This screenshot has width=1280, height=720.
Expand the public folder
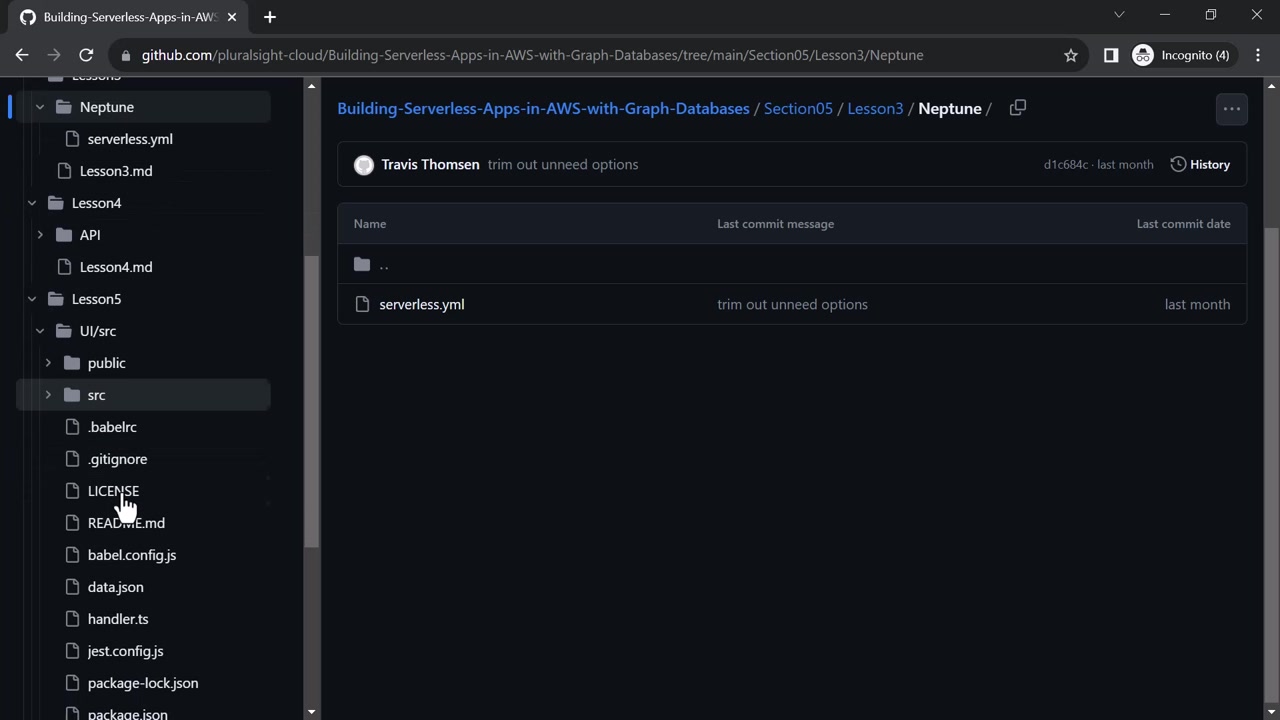[x=48, y=363]
